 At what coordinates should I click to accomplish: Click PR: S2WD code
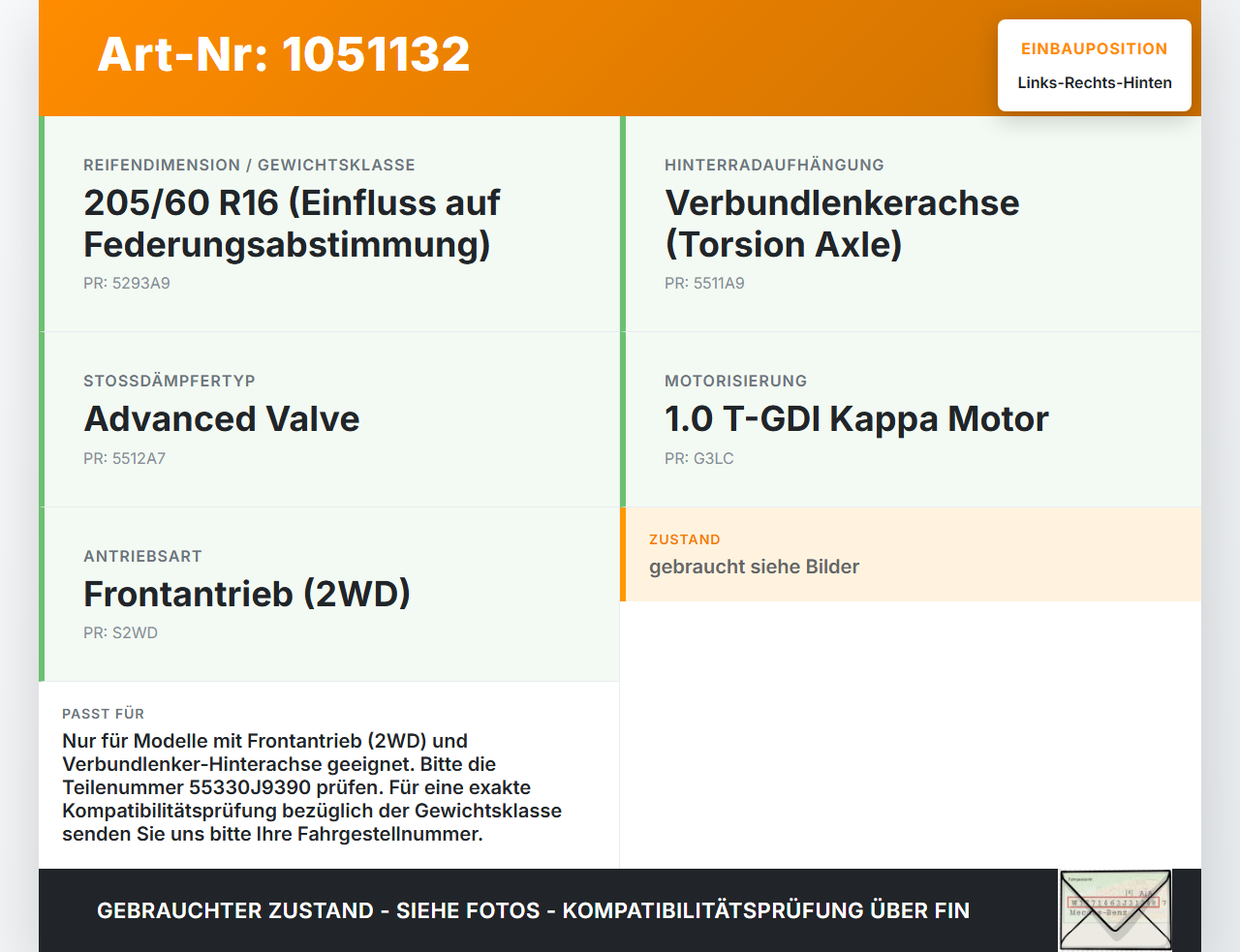pos(120,633)
